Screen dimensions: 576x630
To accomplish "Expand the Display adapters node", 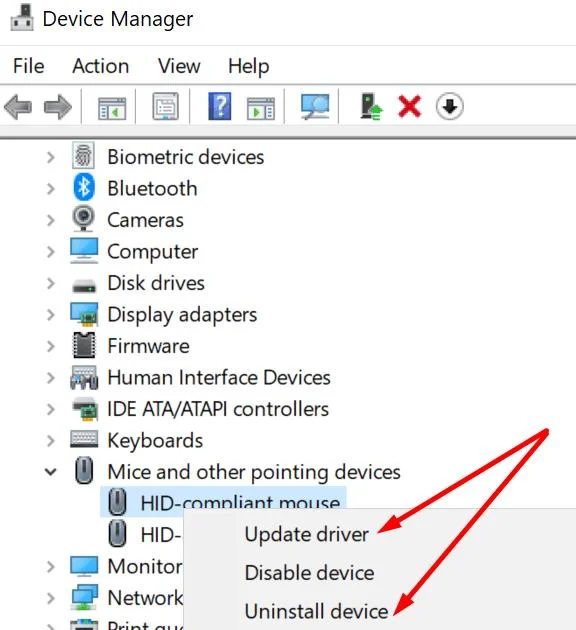I will point(51,315).
